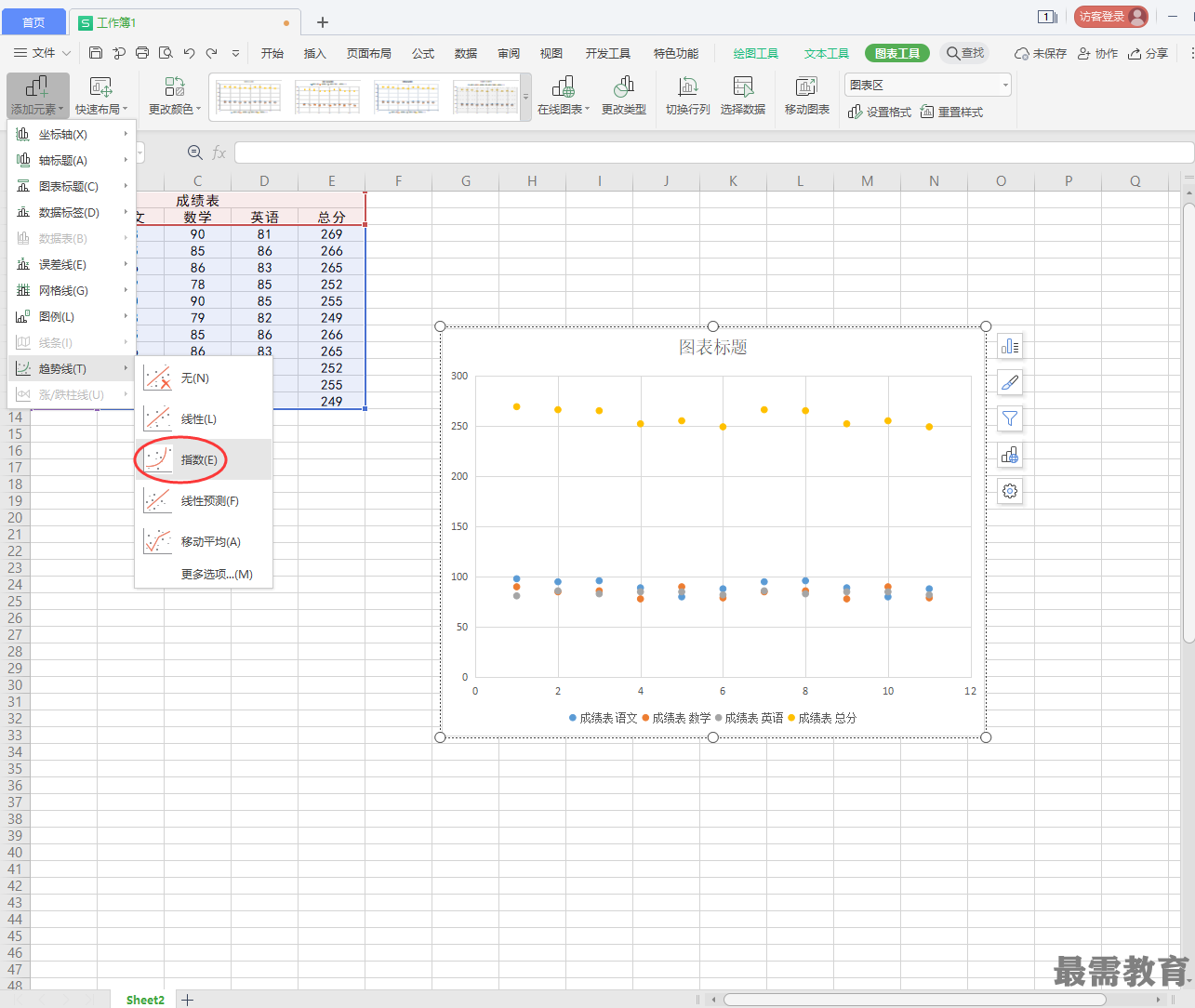Click Select Data (选择数据)
The width and height of the screenshot is (1195, 1008).
point(742,96)
